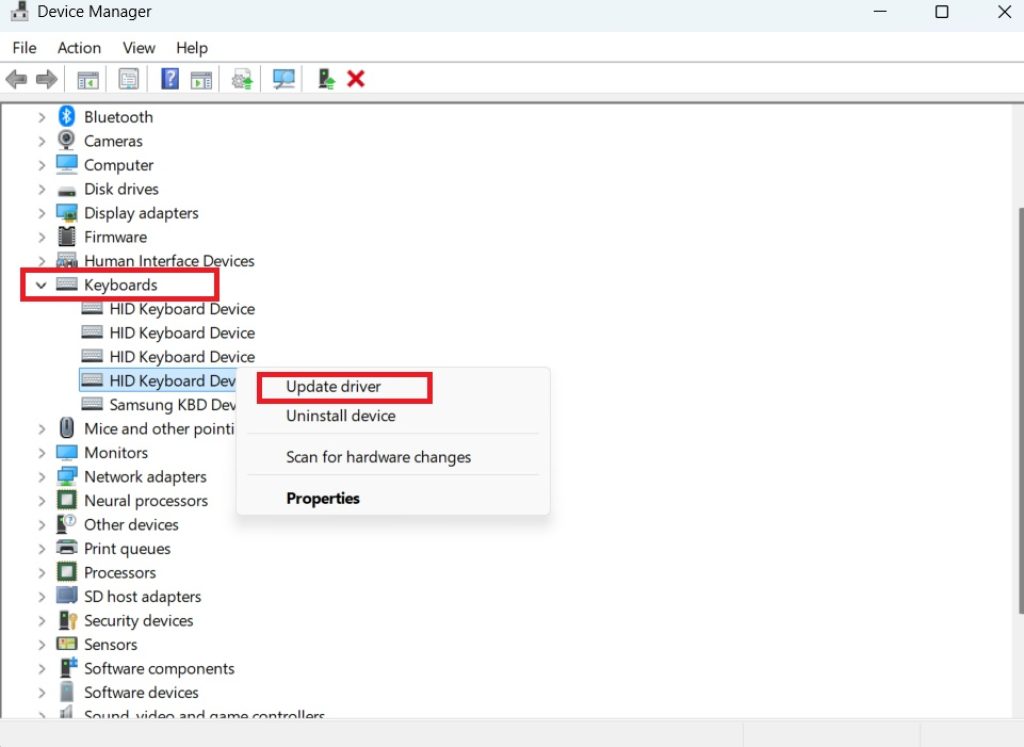Choose Uninstall device from context menu
Viewport: 1024px width, 747px height.
(x=341, y=416)
